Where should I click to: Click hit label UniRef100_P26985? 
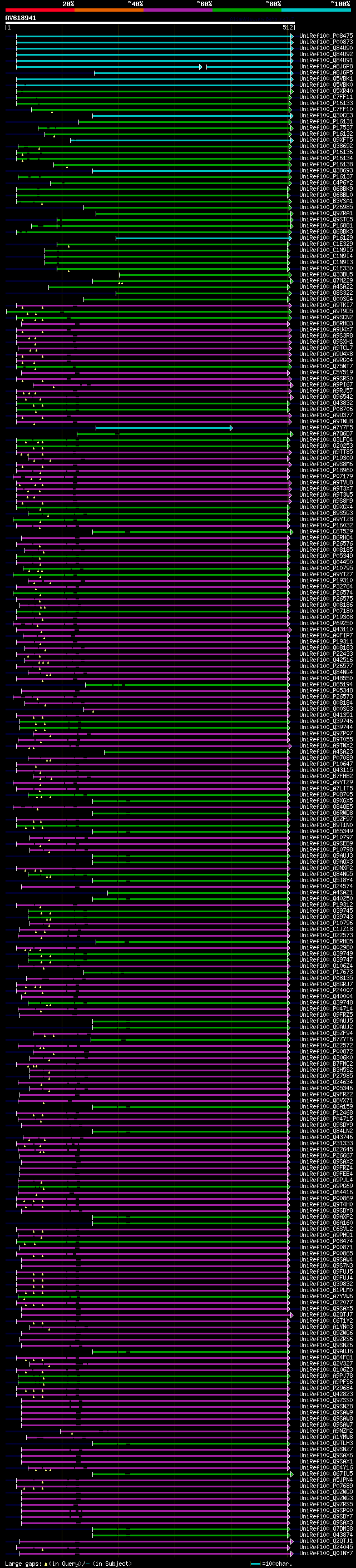(x=326, y=207)
